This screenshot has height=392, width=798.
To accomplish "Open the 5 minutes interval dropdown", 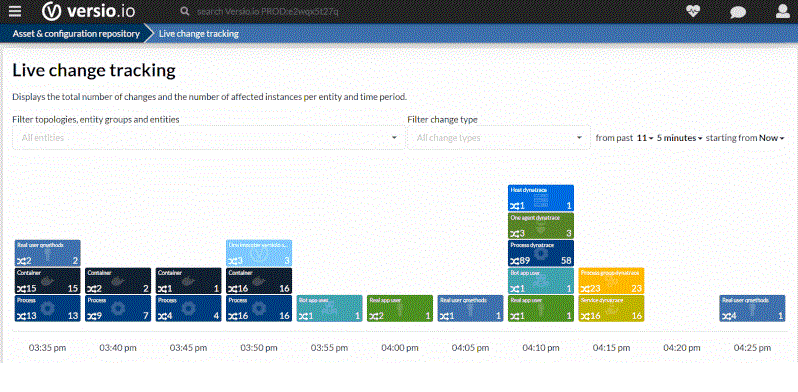I will click(679, 138).
